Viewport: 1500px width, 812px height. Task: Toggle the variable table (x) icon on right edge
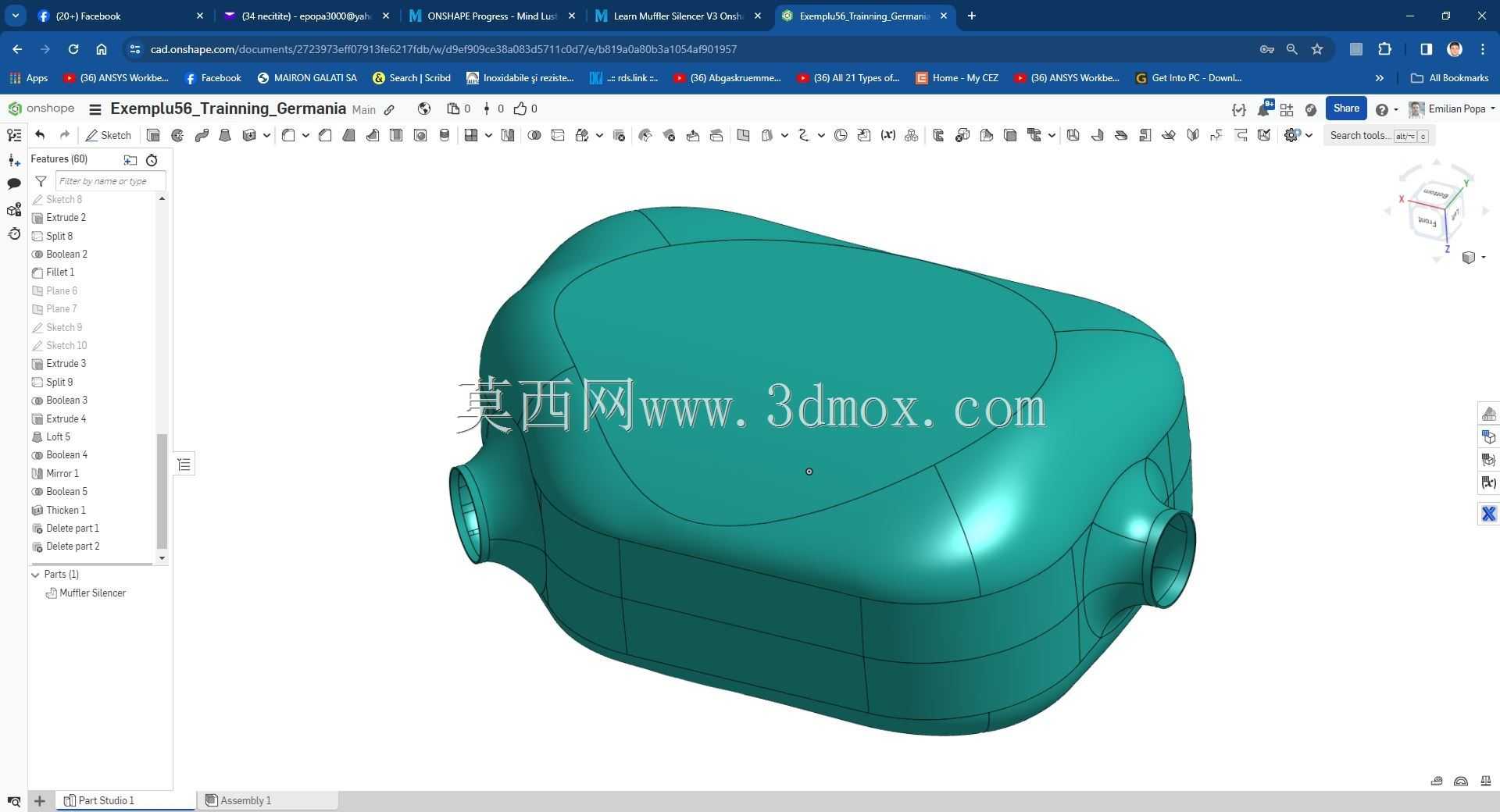[x=1488, y=483]
